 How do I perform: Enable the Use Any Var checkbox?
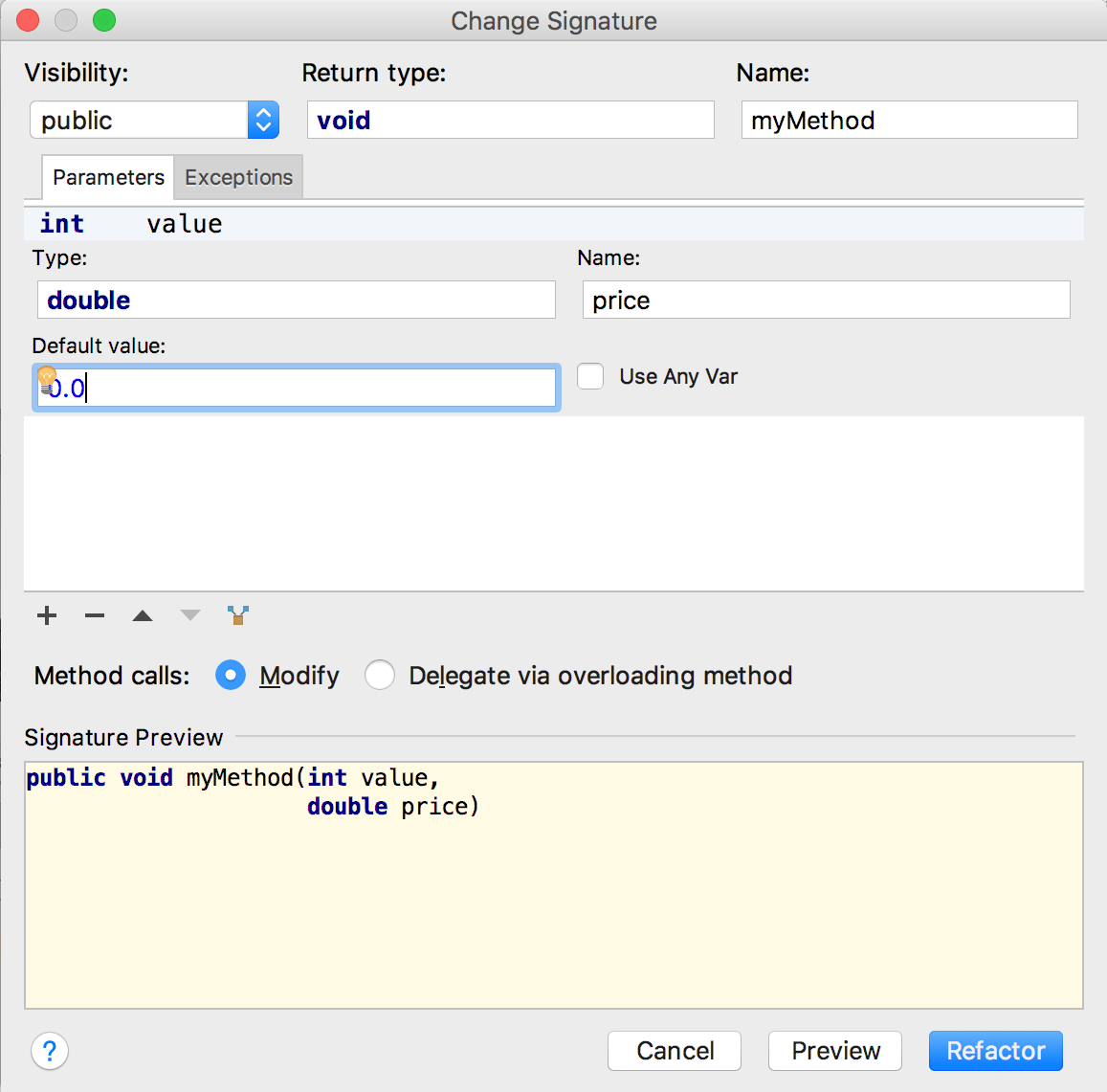click(x=590, y=376)
